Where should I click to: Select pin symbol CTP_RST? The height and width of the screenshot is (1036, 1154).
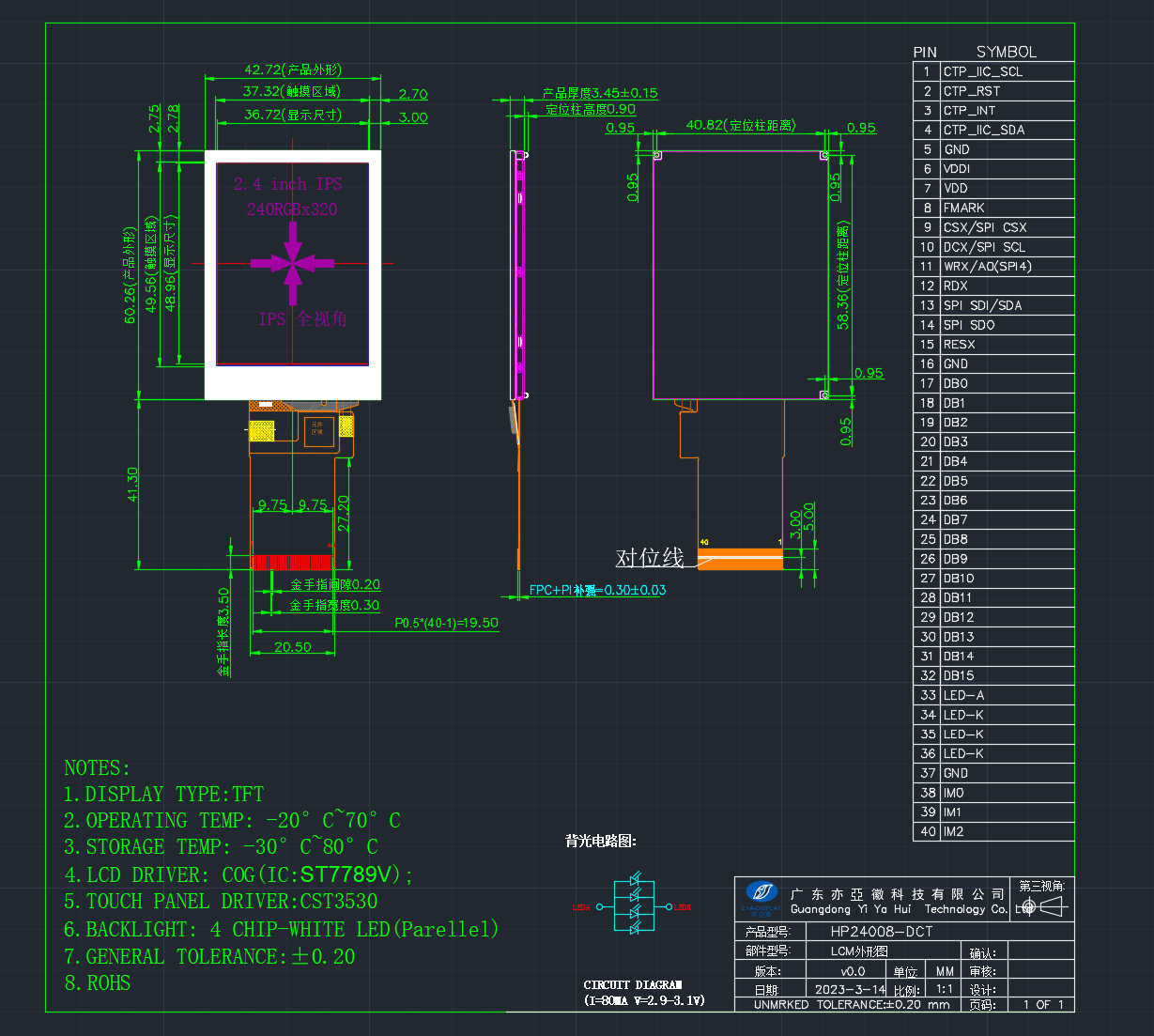coord(972,91)
